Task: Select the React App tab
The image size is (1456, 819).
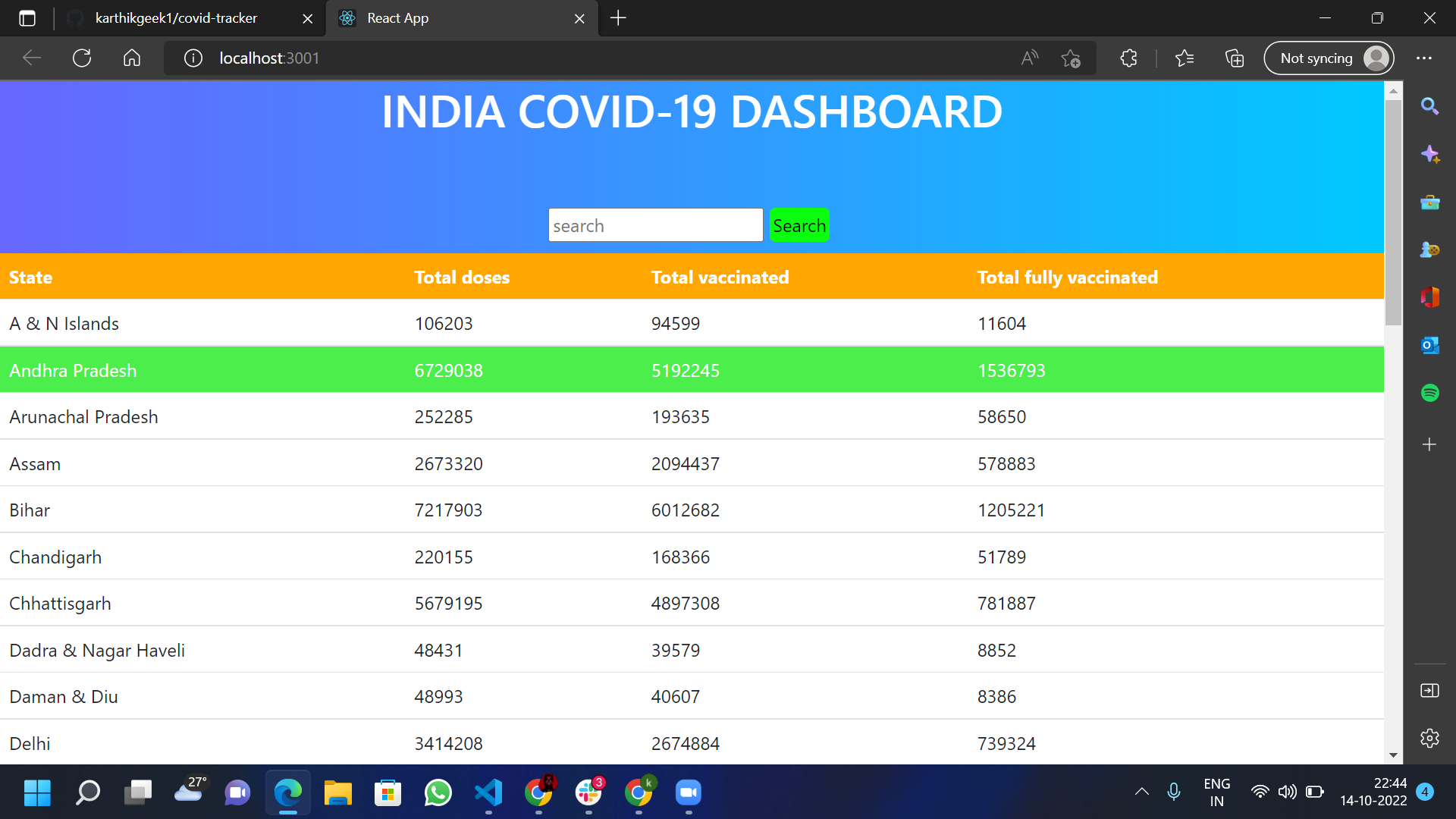Action: 463,18
